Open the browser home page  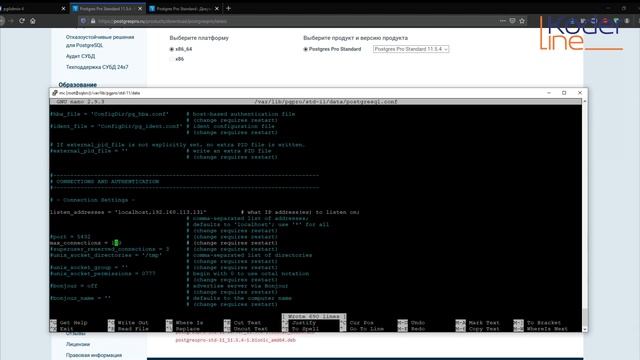coord(33,21)
